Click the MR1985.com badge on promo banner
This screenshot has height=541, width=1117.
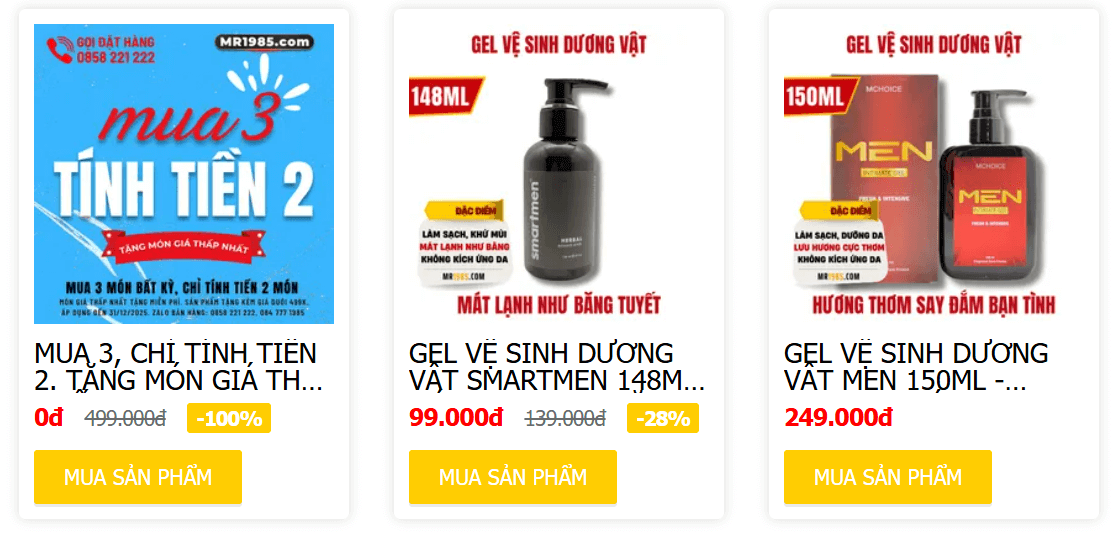pyautogui.click(x=264, y=42)
